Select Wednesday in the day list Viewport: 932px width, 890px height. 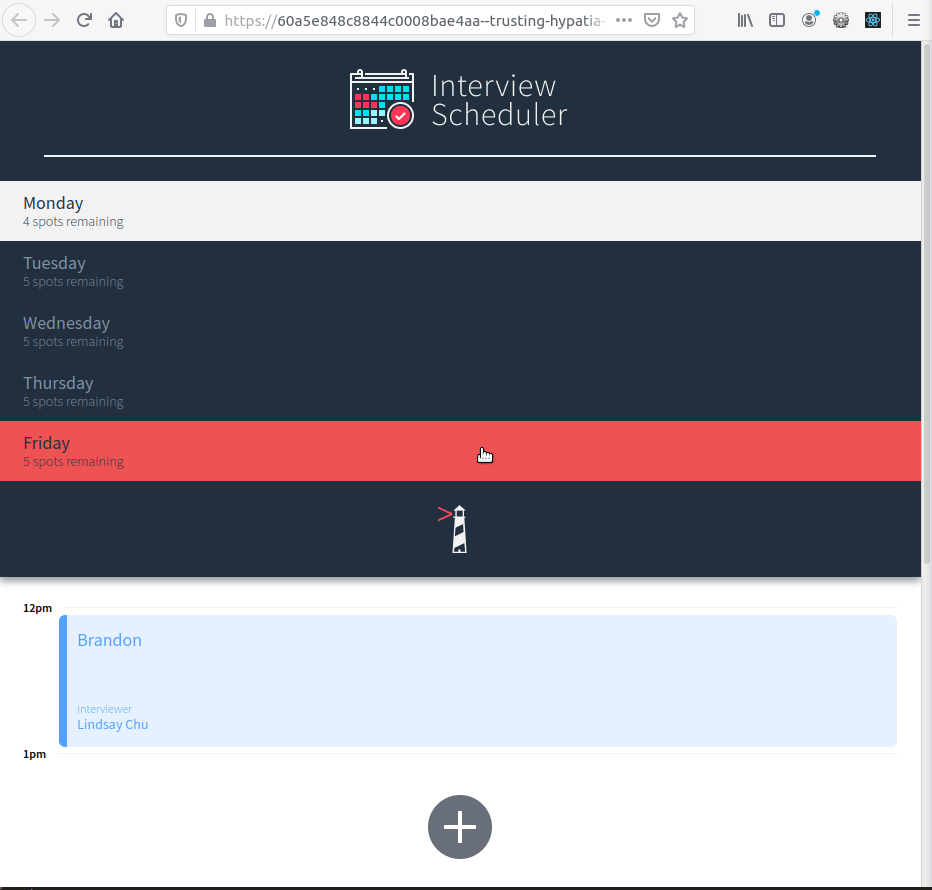(x=460, y=331)
